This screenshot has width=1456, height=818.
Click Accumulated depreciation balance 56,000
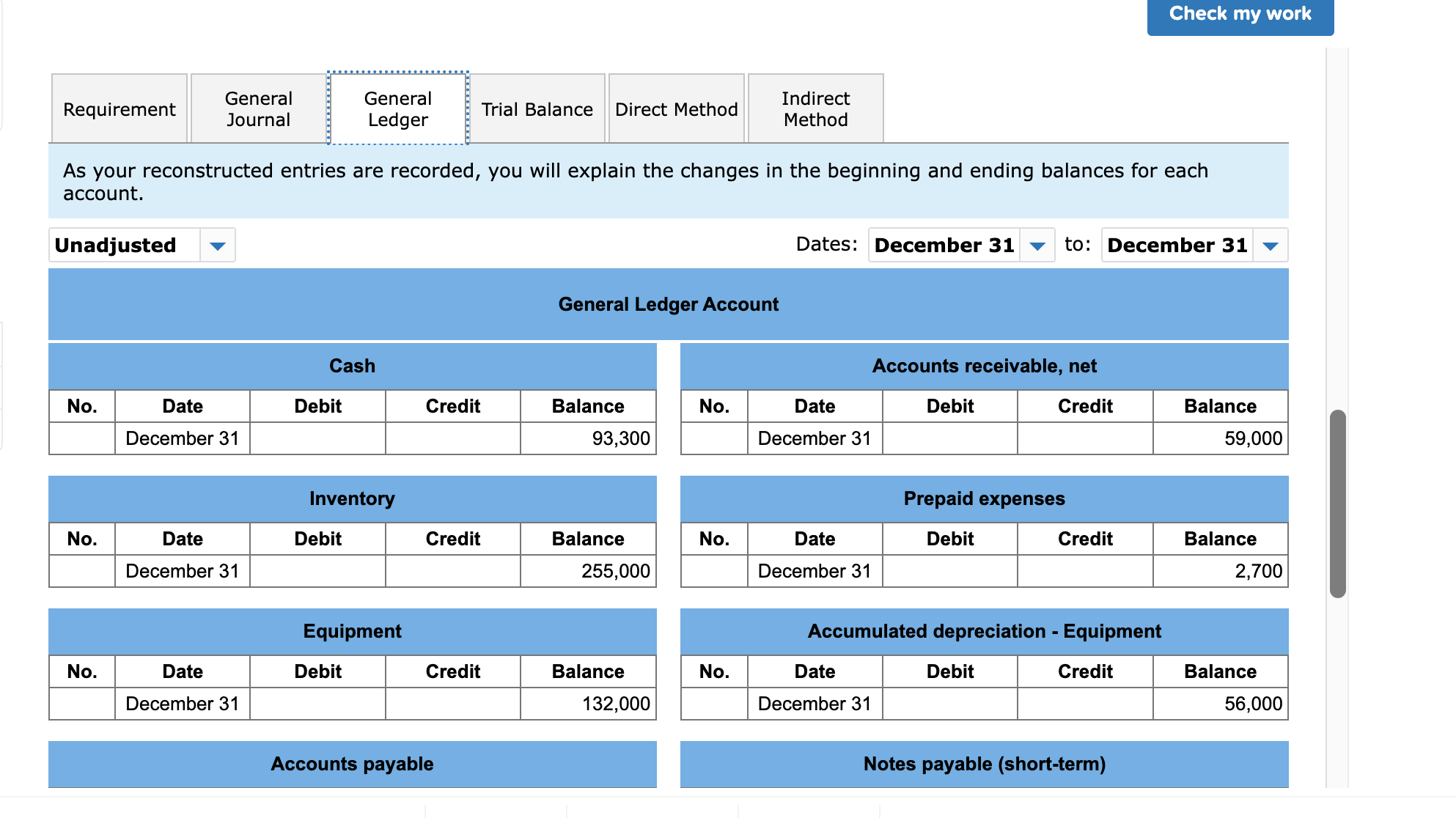tap(1220, 704)
